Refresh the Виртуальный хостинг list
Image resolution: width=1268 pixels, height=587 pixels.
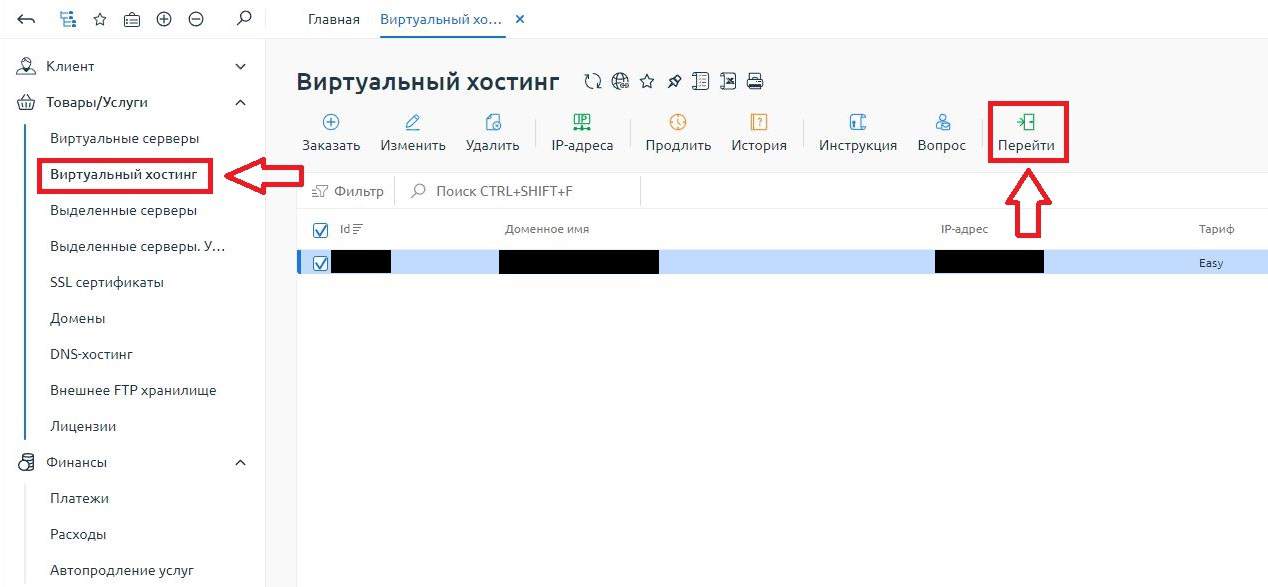pyautogui.click(x=593, y=82)
